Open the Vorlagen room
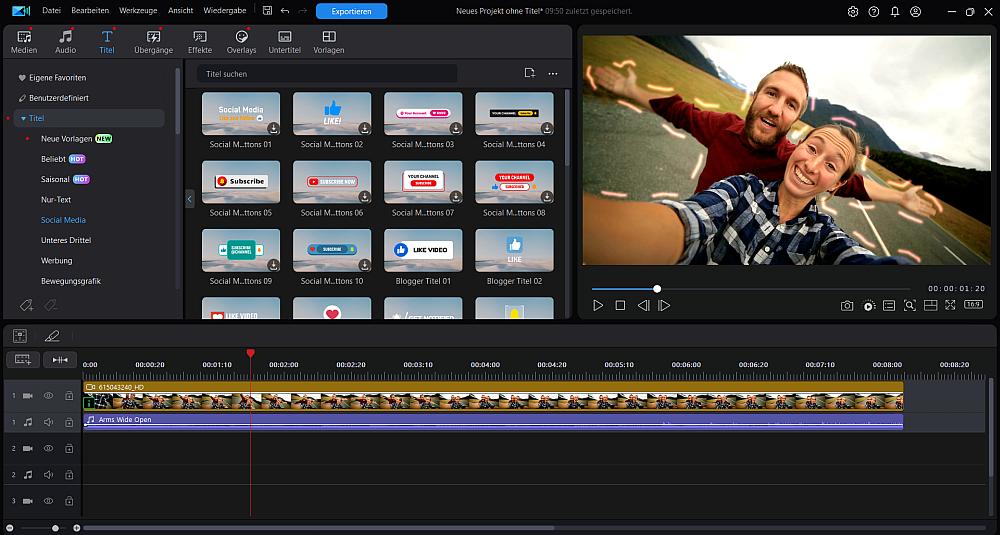This screenshot has width=1000, height=535. [x=328, y=42]
